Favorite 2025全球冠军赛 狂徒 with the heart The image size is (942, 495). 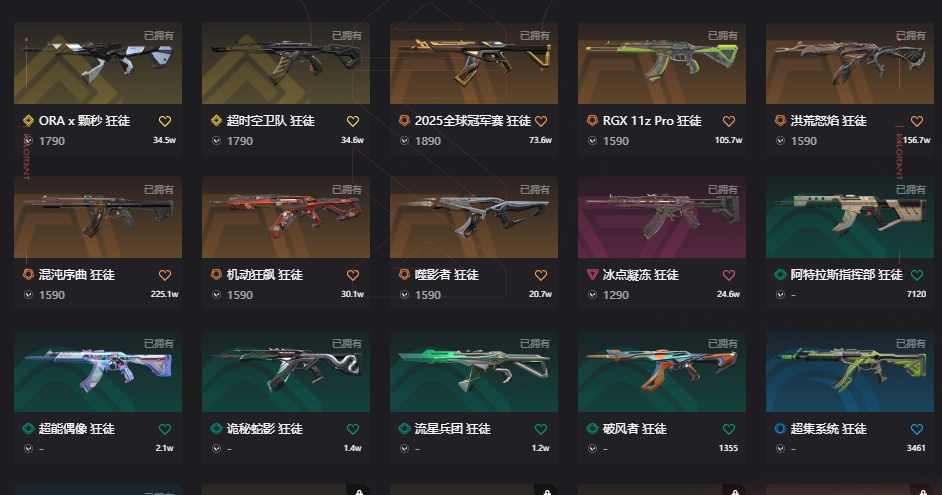(541, 121)
